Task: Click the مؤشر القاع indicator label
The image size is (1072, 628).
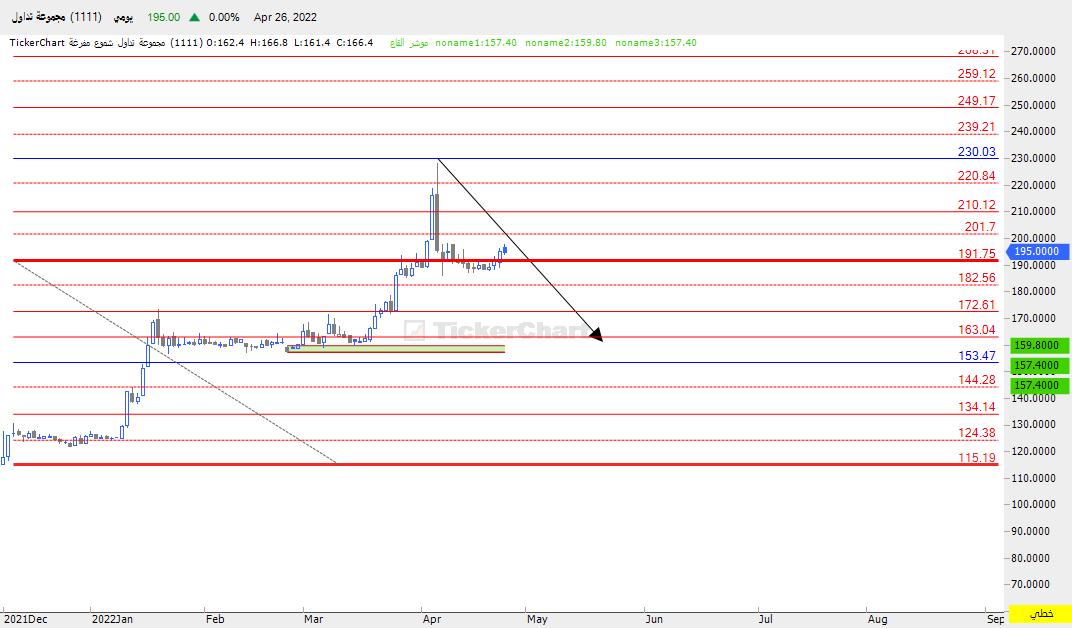Action: 405,43
